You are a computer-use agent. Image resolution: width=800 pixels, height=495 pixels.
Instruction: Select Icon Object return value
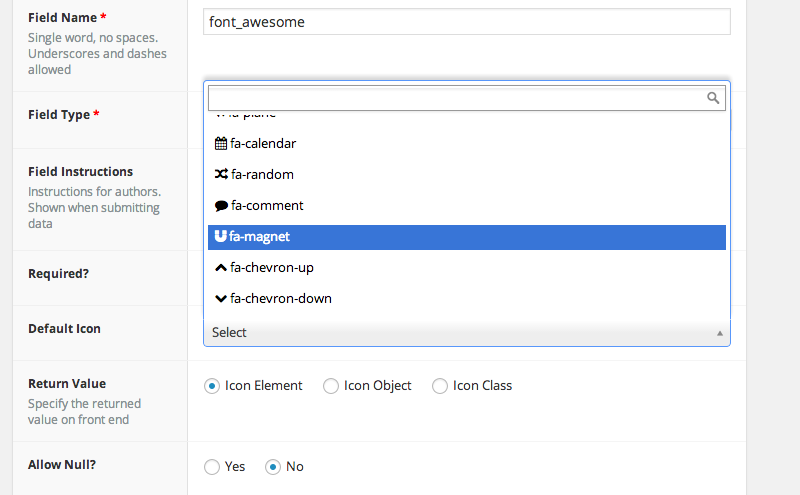click(x=331, y=386)
